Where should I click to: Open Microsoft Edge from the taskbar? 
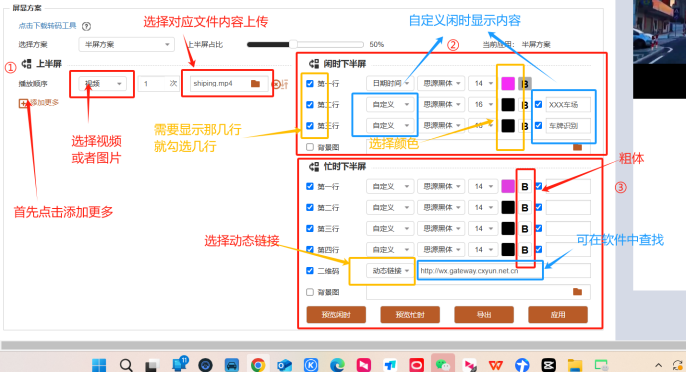tap(337, 365)
